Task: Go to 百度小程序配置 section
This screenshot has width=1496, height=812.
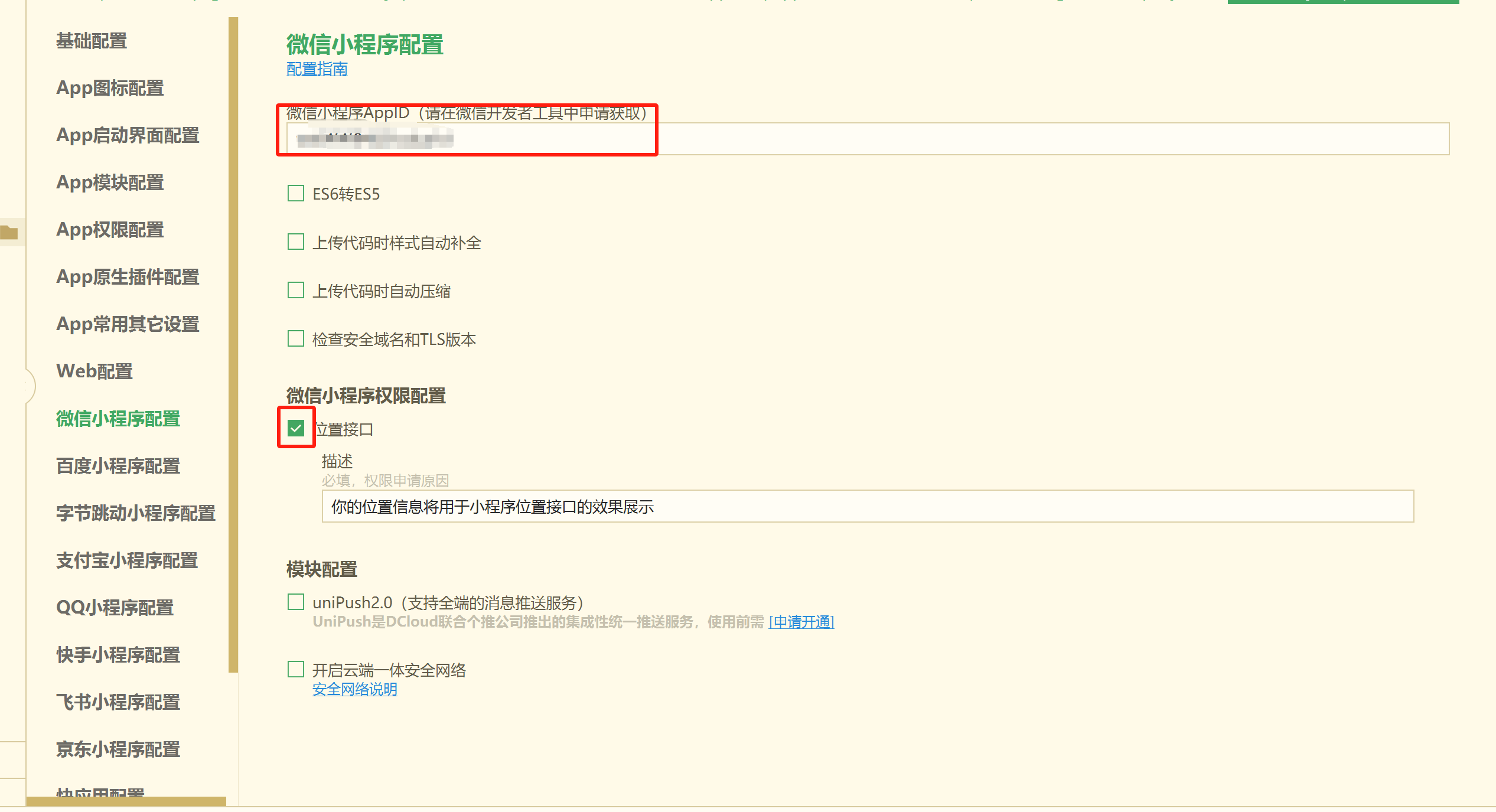Action: tap(118, 466)
